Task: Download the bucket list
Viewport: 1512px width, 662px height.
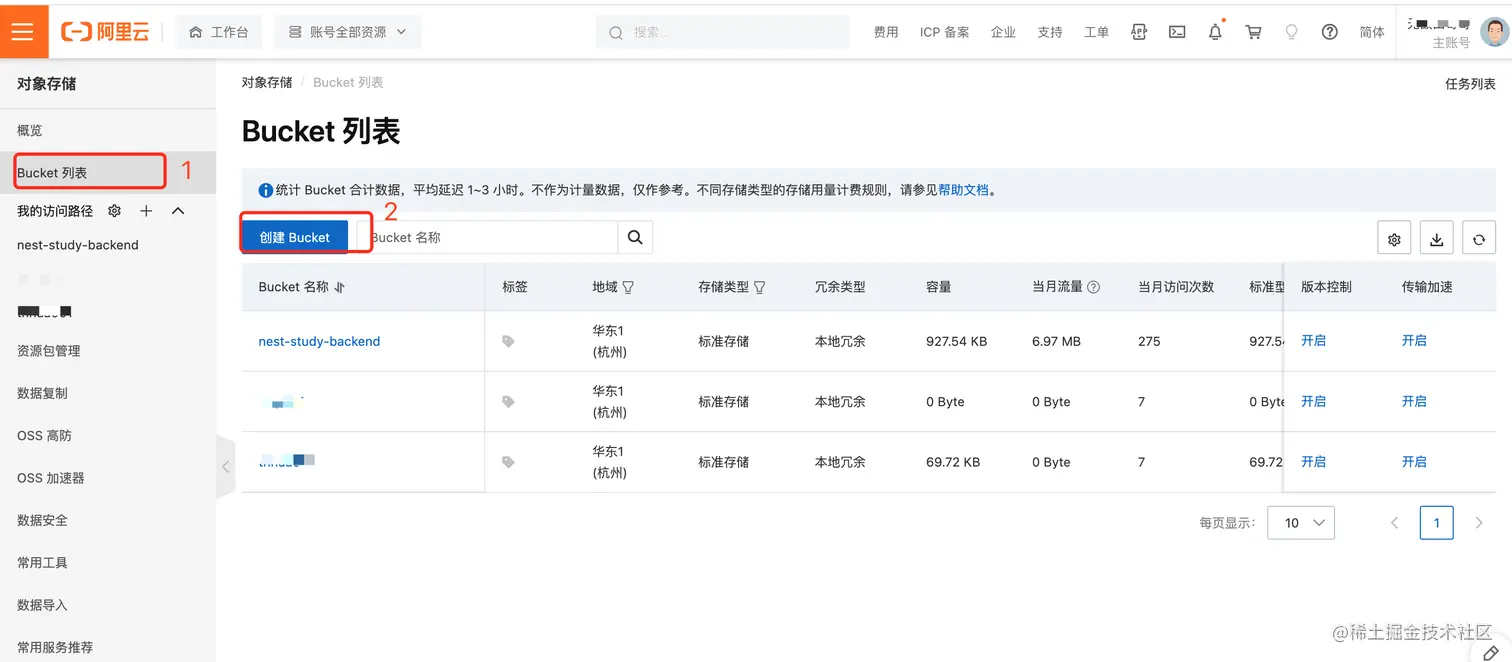Action: [1436, 239]
